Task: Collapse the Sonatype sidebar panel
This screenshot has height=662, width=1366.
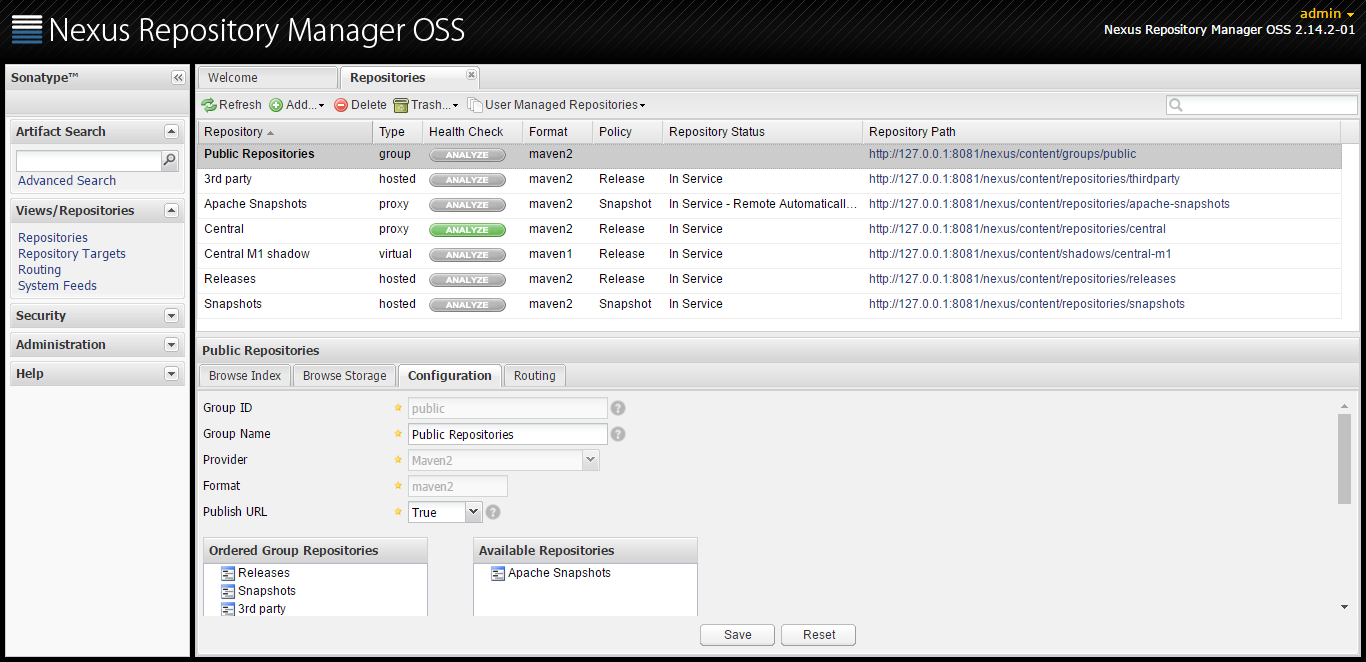Action: click(178, 78)
